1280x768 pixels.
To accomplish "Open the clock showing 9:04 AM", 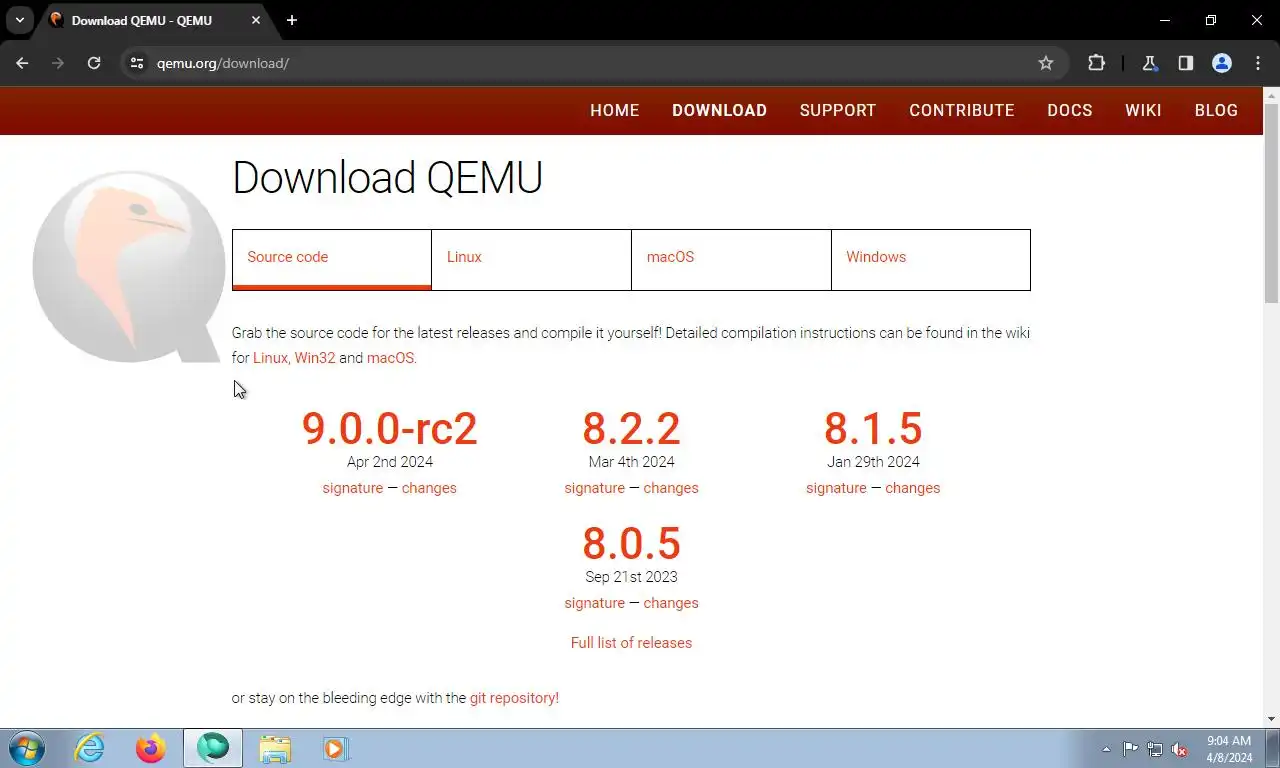I will coord(1229,749).
